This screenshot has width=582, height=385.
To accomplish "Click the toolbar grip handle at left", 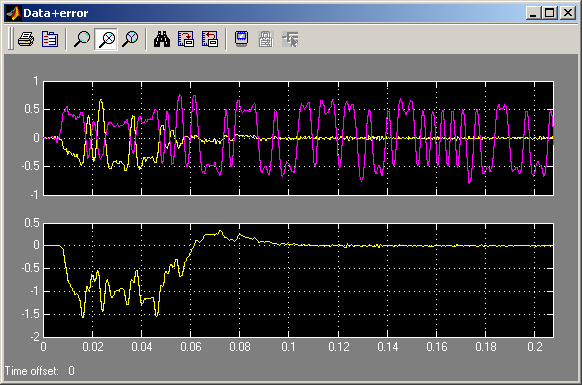I will point(10,39).
